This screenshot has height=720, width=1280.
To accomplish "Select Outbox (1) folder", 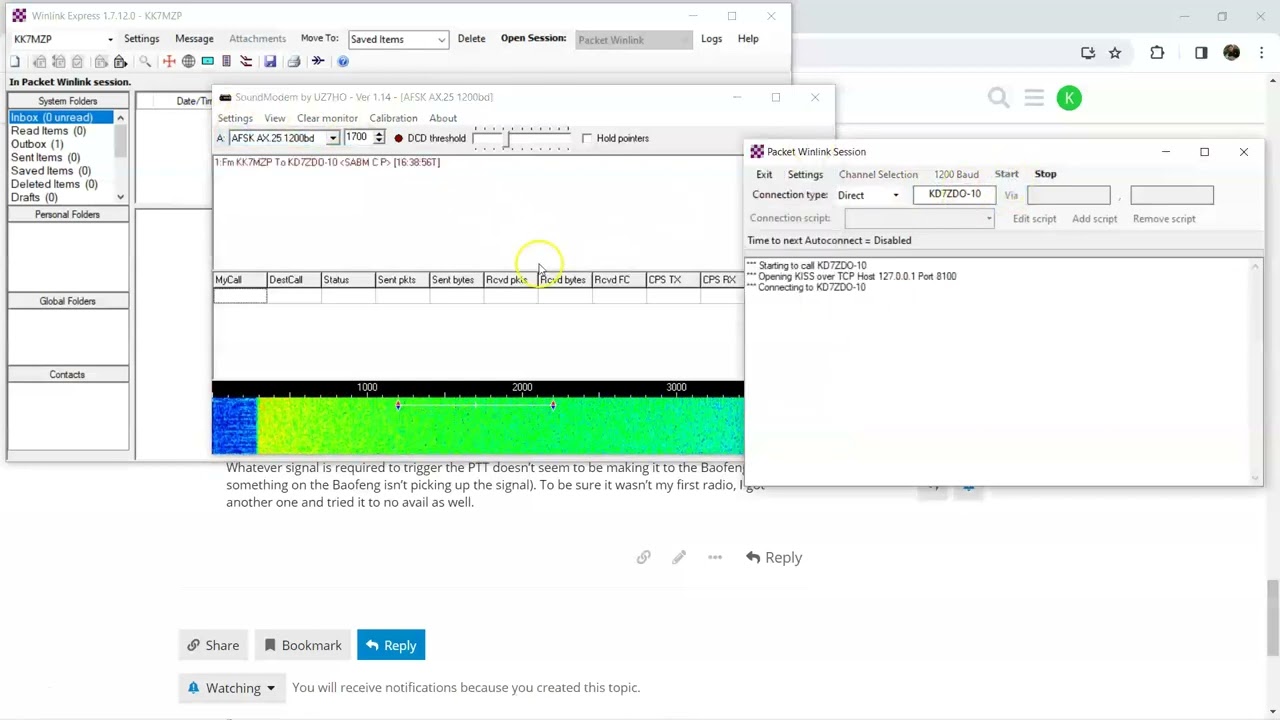I will tap(37, 144).
